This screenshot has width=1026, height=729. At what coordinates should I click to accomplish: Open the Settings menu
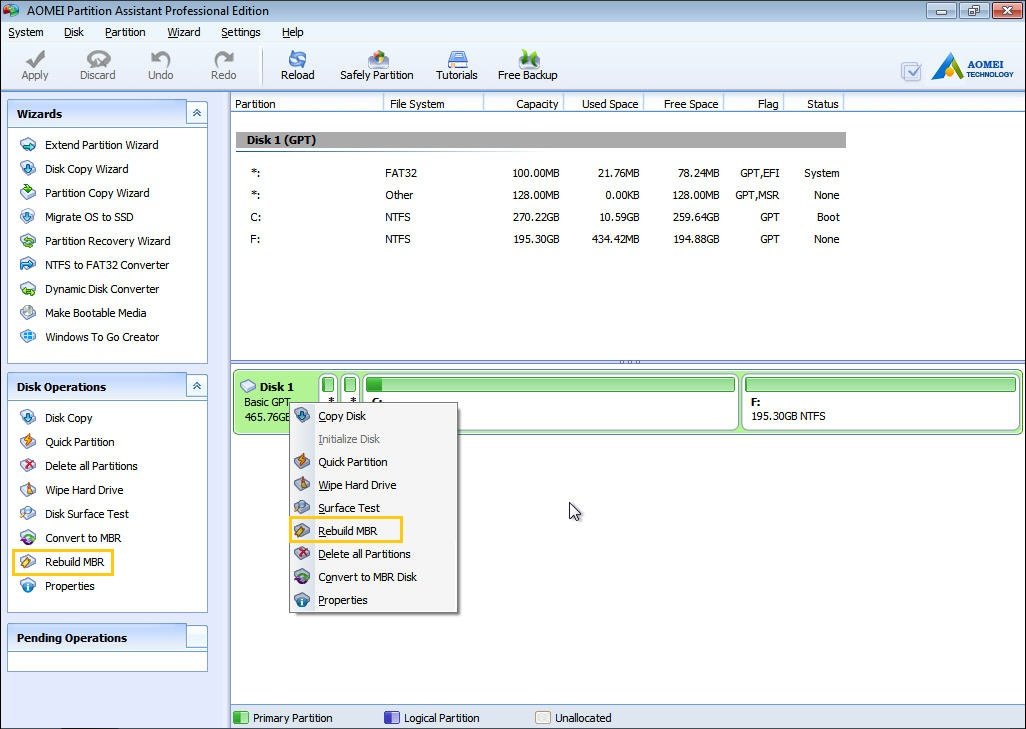(x=240, y=32)
